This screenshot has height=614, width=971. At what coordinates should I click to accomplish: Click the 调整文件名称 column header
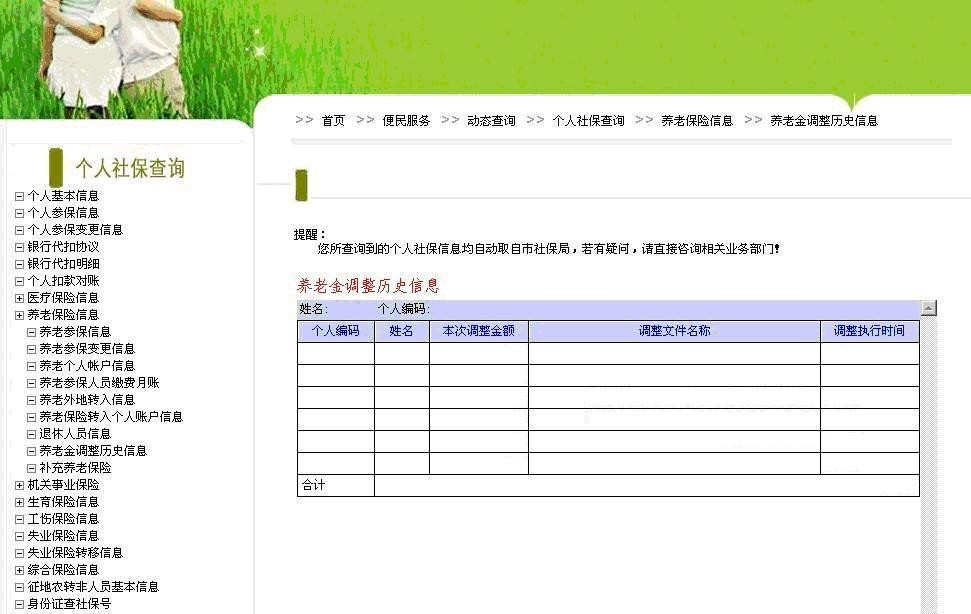pyautogui.click(x=674, y=331)
